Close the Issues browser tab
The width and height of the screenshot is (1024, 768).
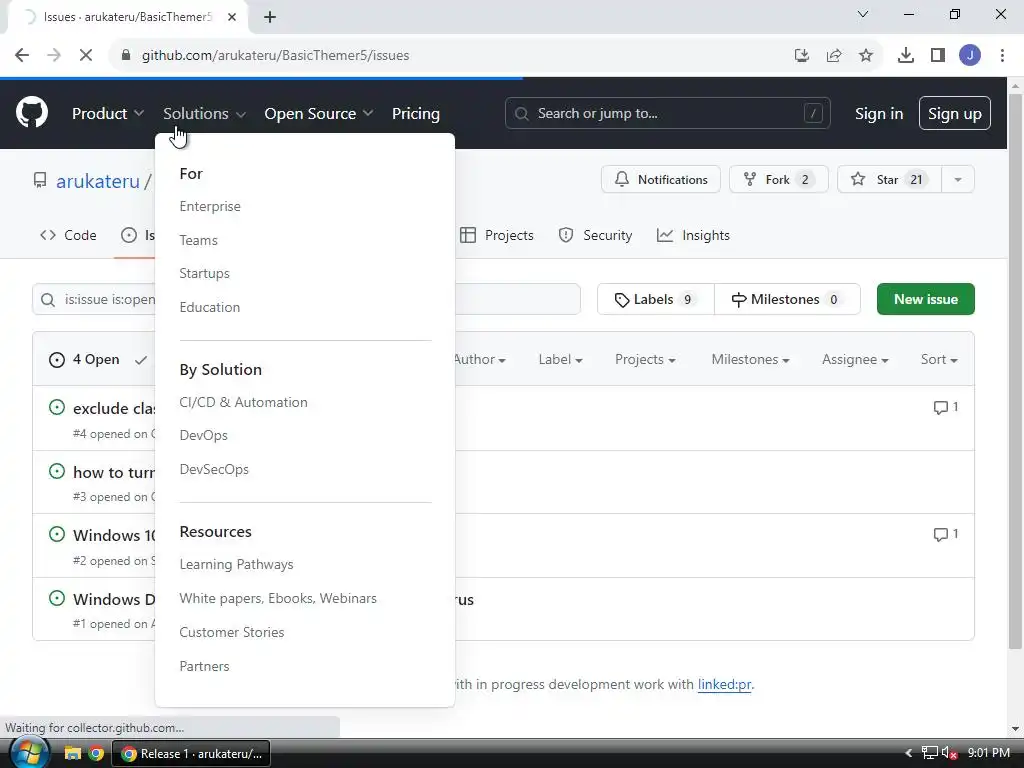[x=232, y=17]
